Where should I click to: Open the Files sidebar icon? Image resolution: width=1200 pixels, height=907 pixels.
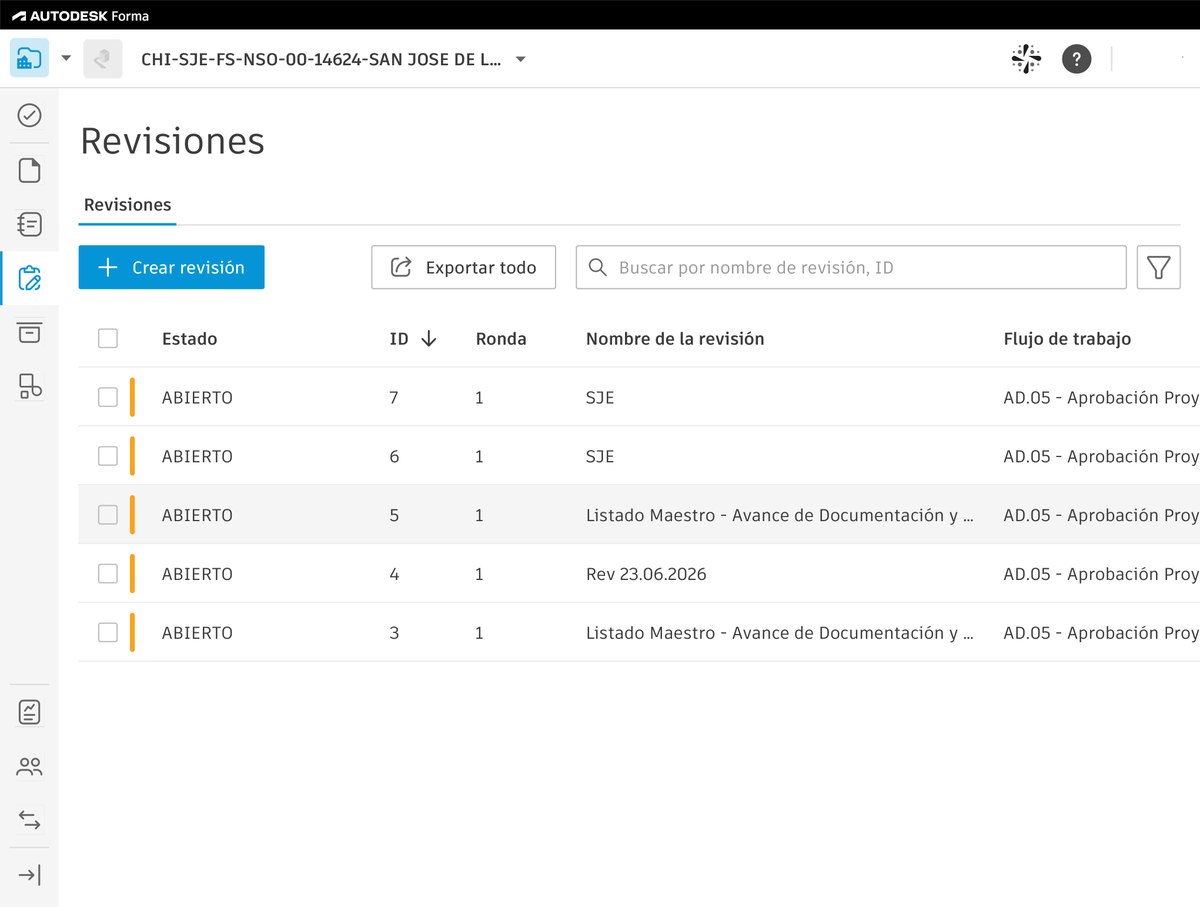(x=30, y=170)
